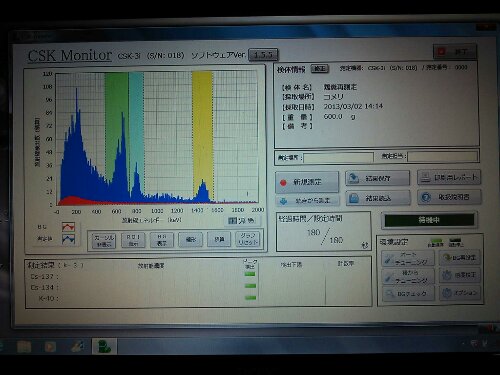
Task: Run auto tuning wrench button
Action: click(x=408, y=258)
